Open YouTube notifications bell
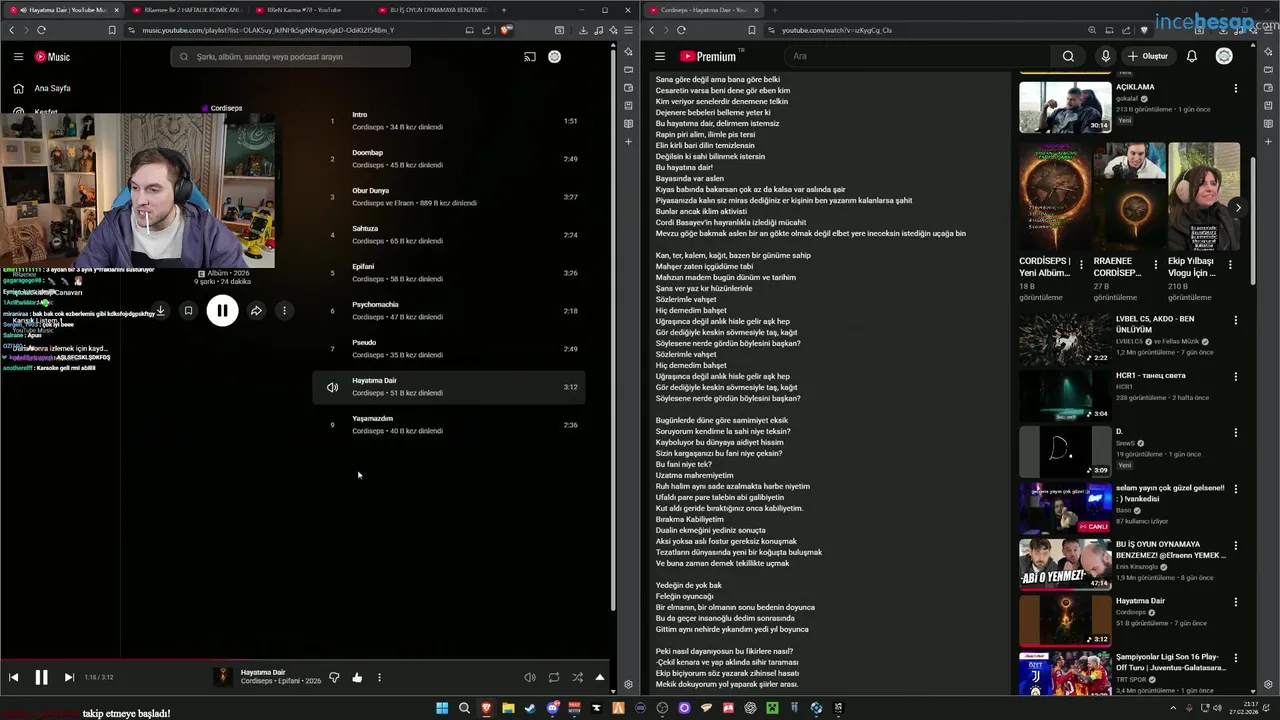1280x720 pixels. pos(1192,56)
